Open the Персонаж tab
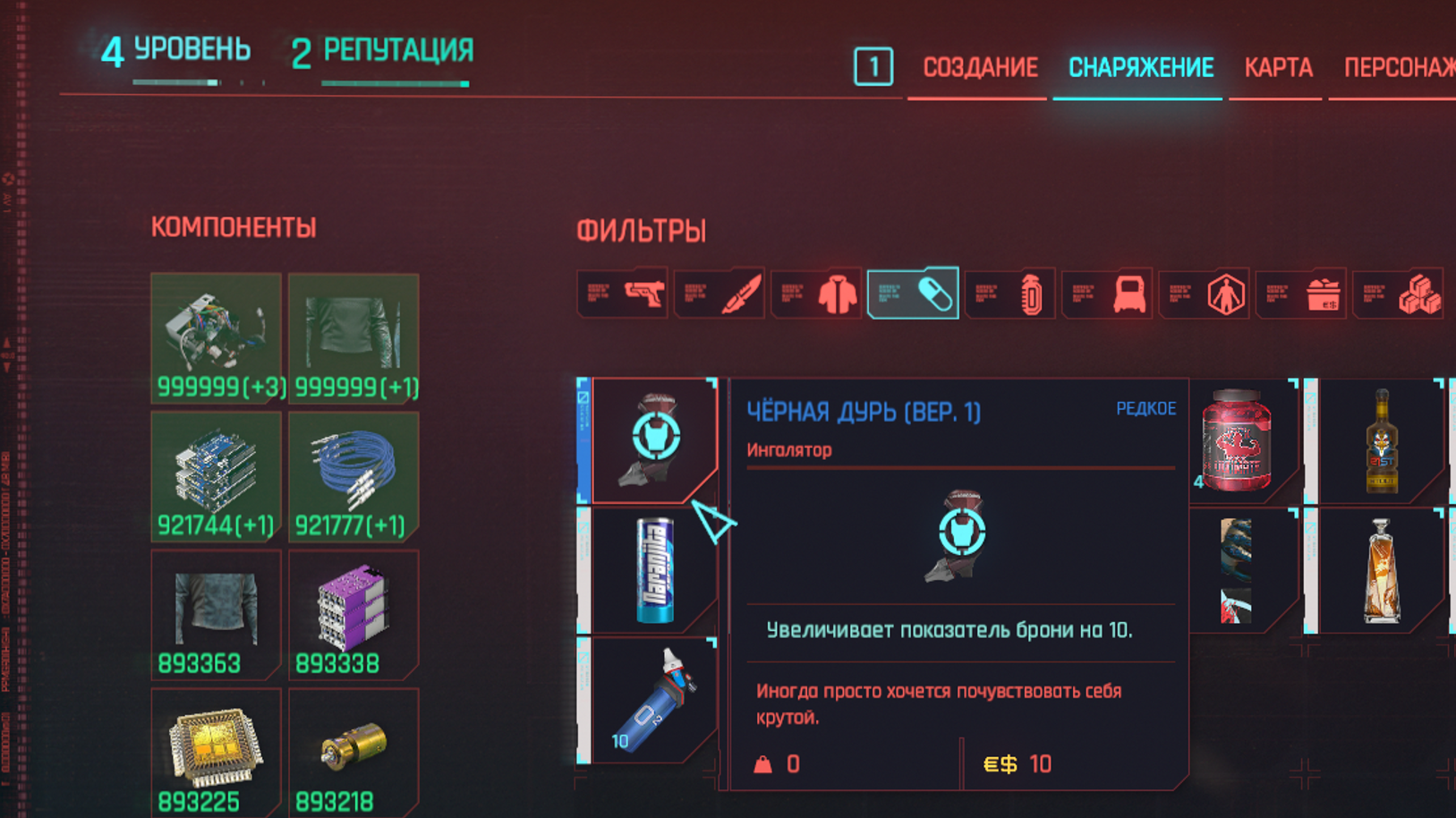Image resolution: width=1456 pixels, height=818 pixels. coord(1399,68)
